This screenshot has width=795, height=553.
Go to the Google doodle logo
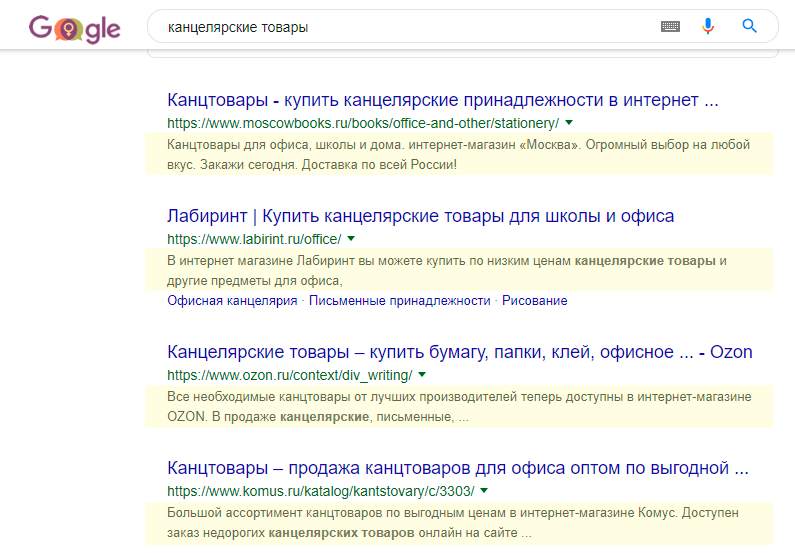coord(75,28)
